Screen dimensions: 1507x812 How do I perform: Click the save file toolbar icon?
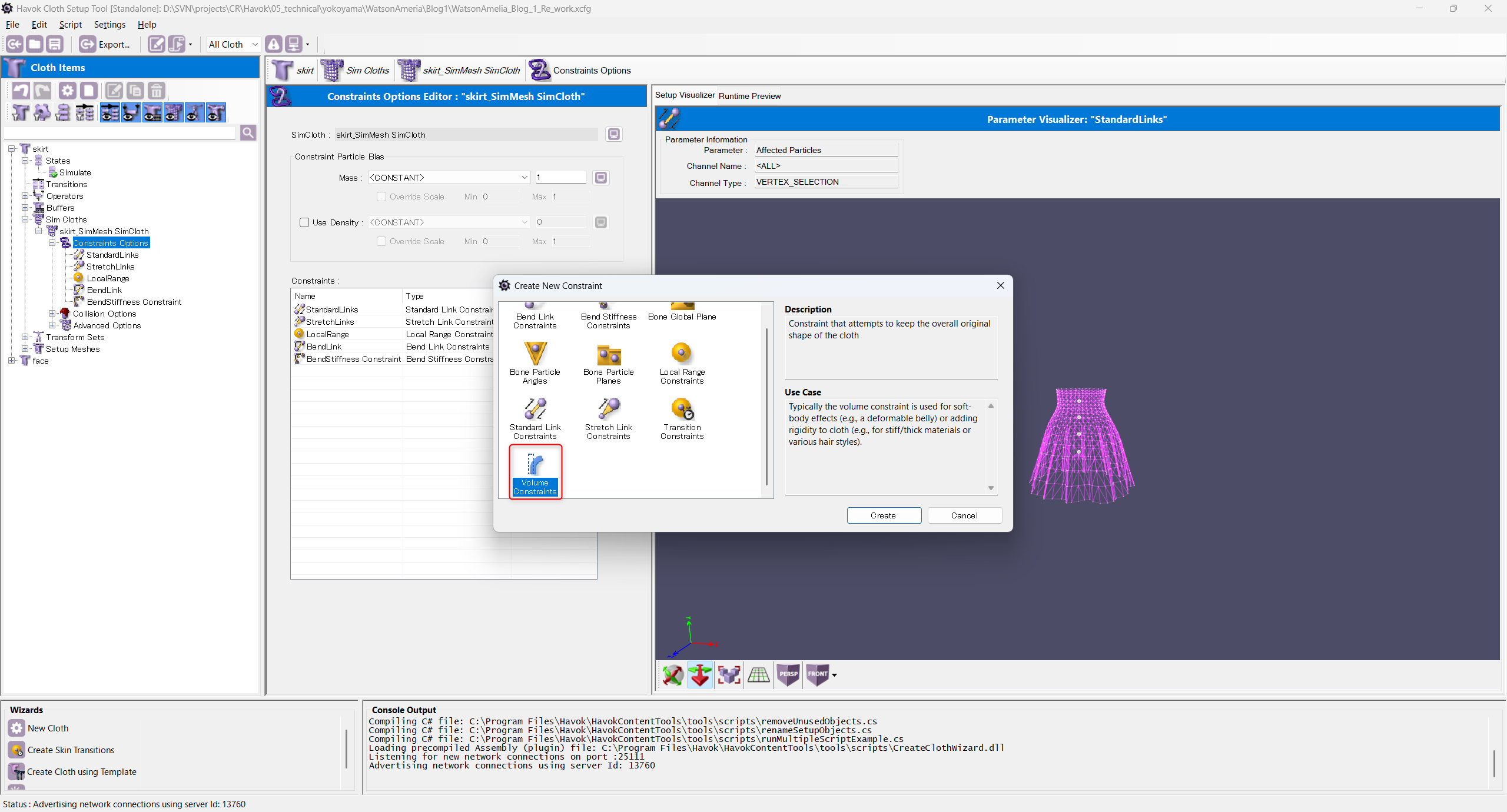click(55, 44)
